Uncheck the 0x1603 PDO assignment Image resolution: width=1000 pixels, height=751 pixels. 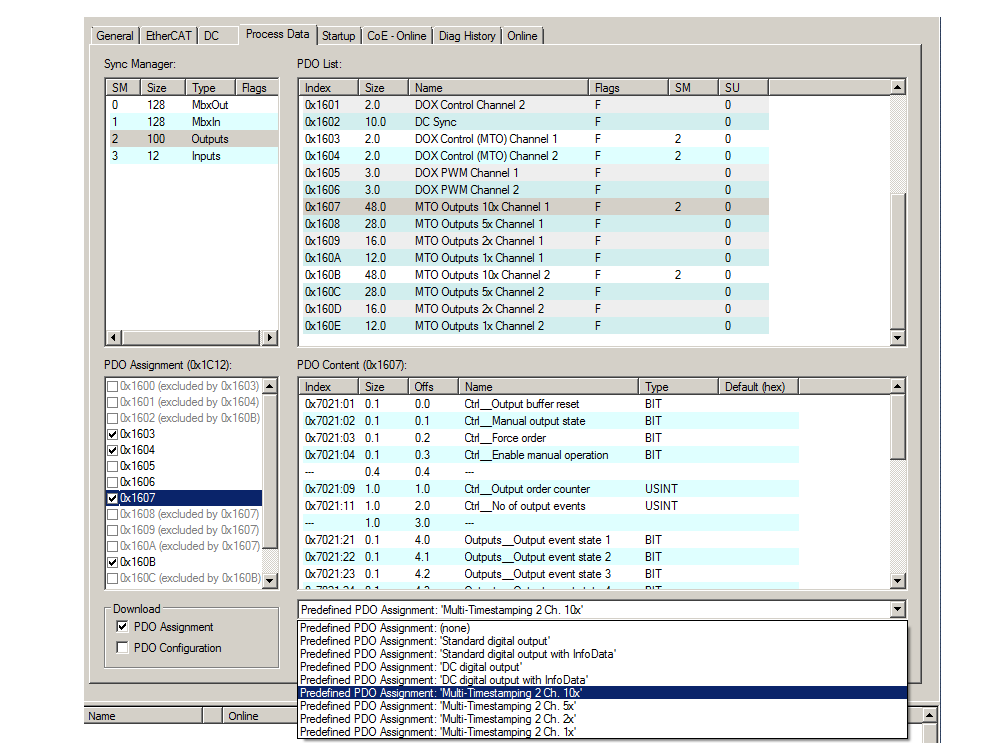pyautogui.click(x=113, y=434)
